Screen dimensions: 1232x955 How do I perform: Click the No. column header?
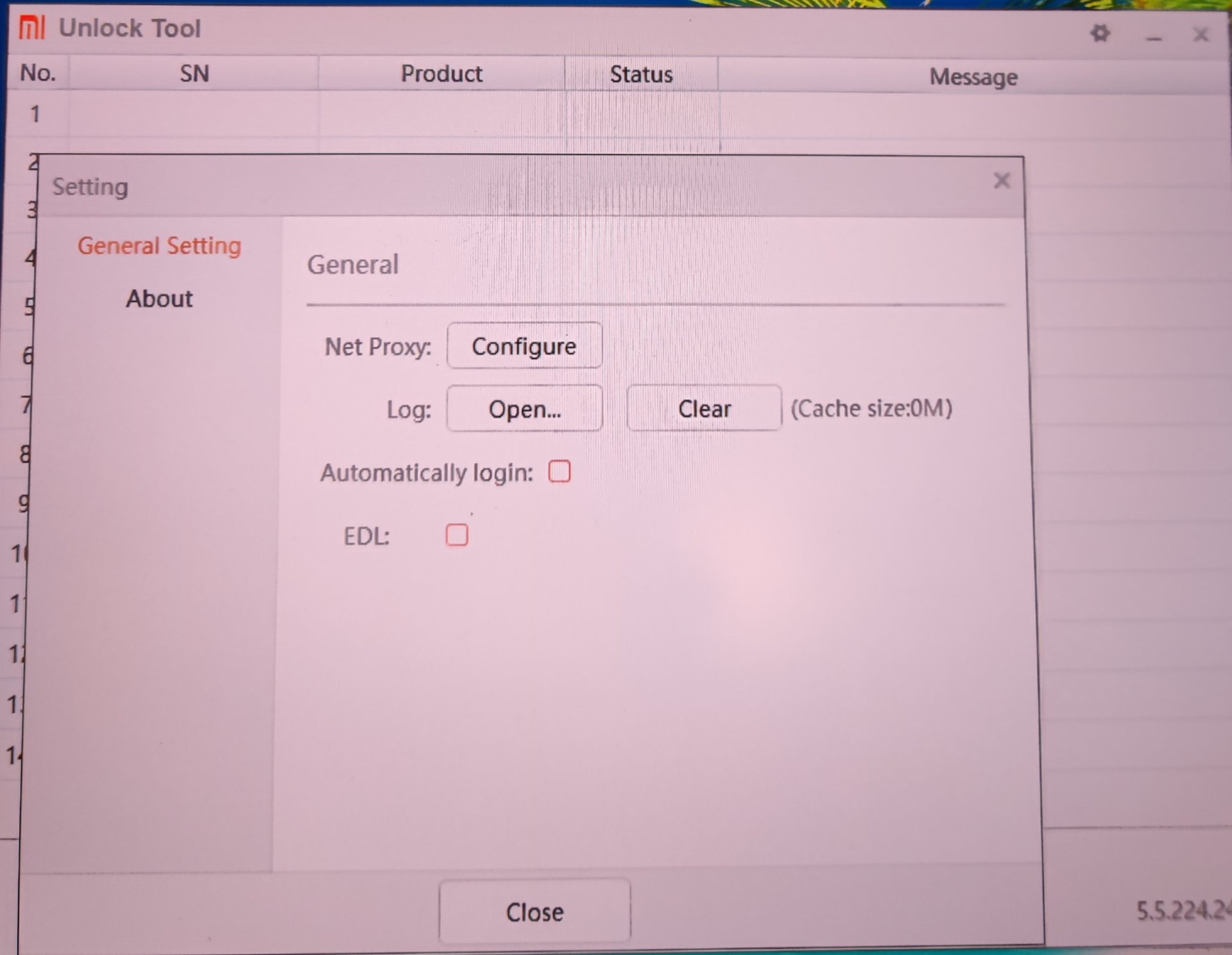coord(38,72)
